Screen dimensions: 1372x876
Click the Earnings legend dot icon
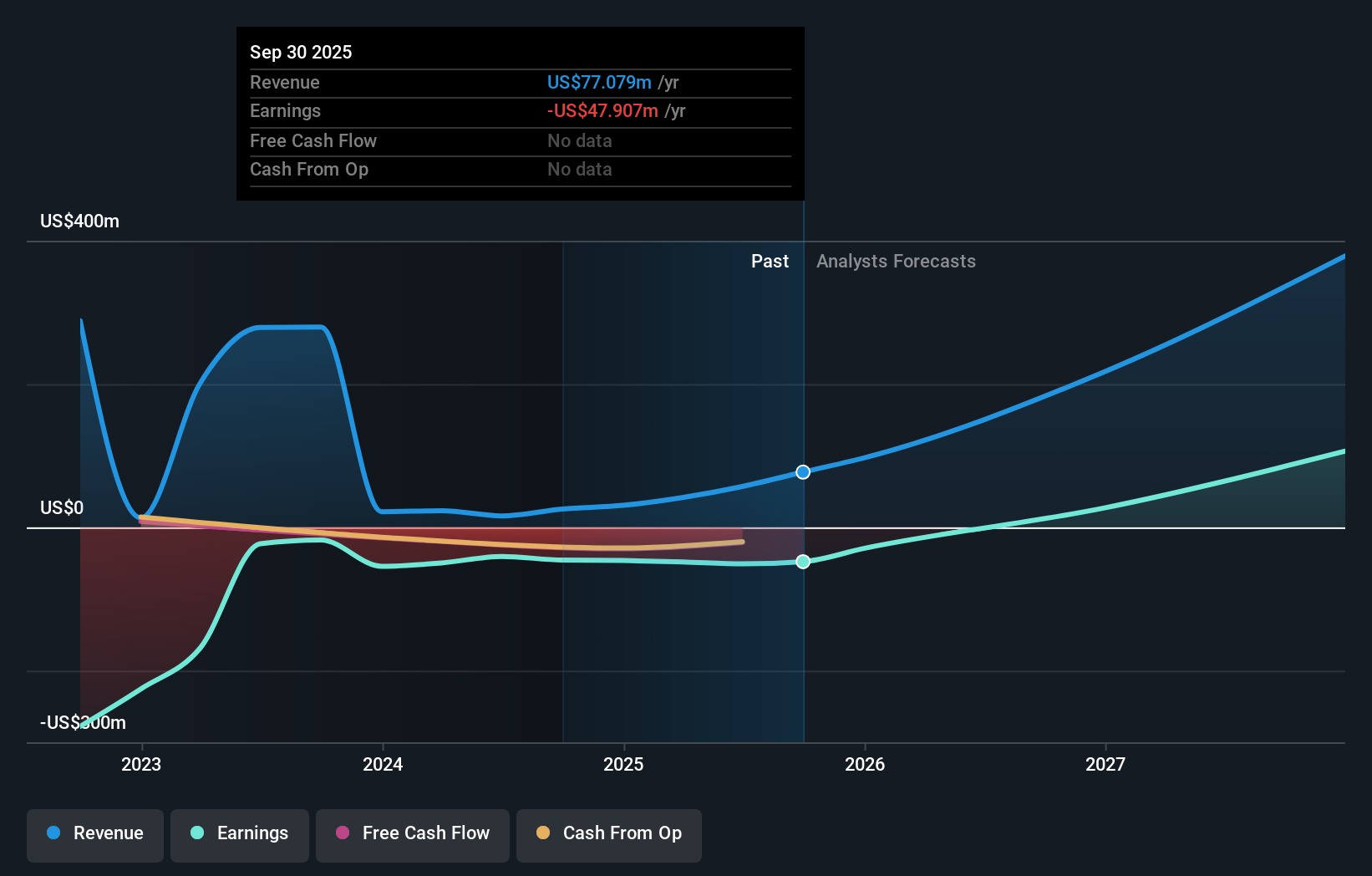click(196, 833)
